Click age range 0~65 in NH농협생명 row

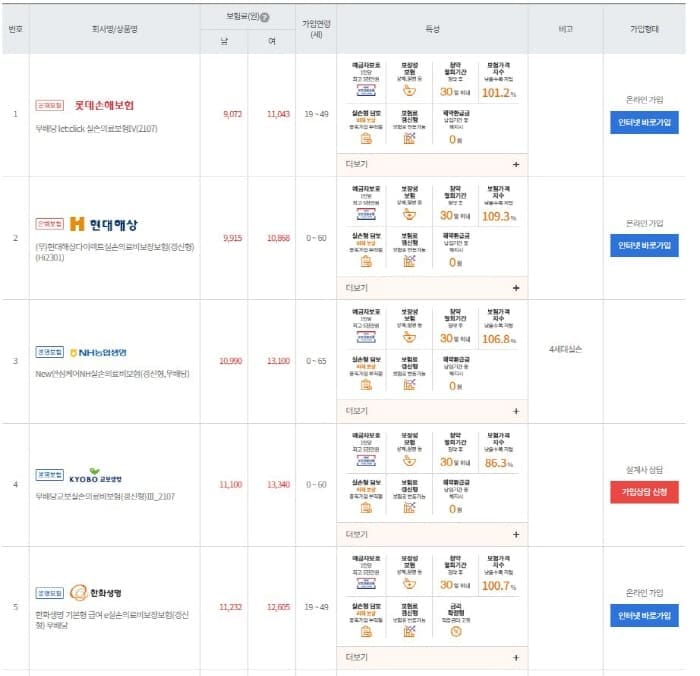pyautogui.click(x=316, y=361)
